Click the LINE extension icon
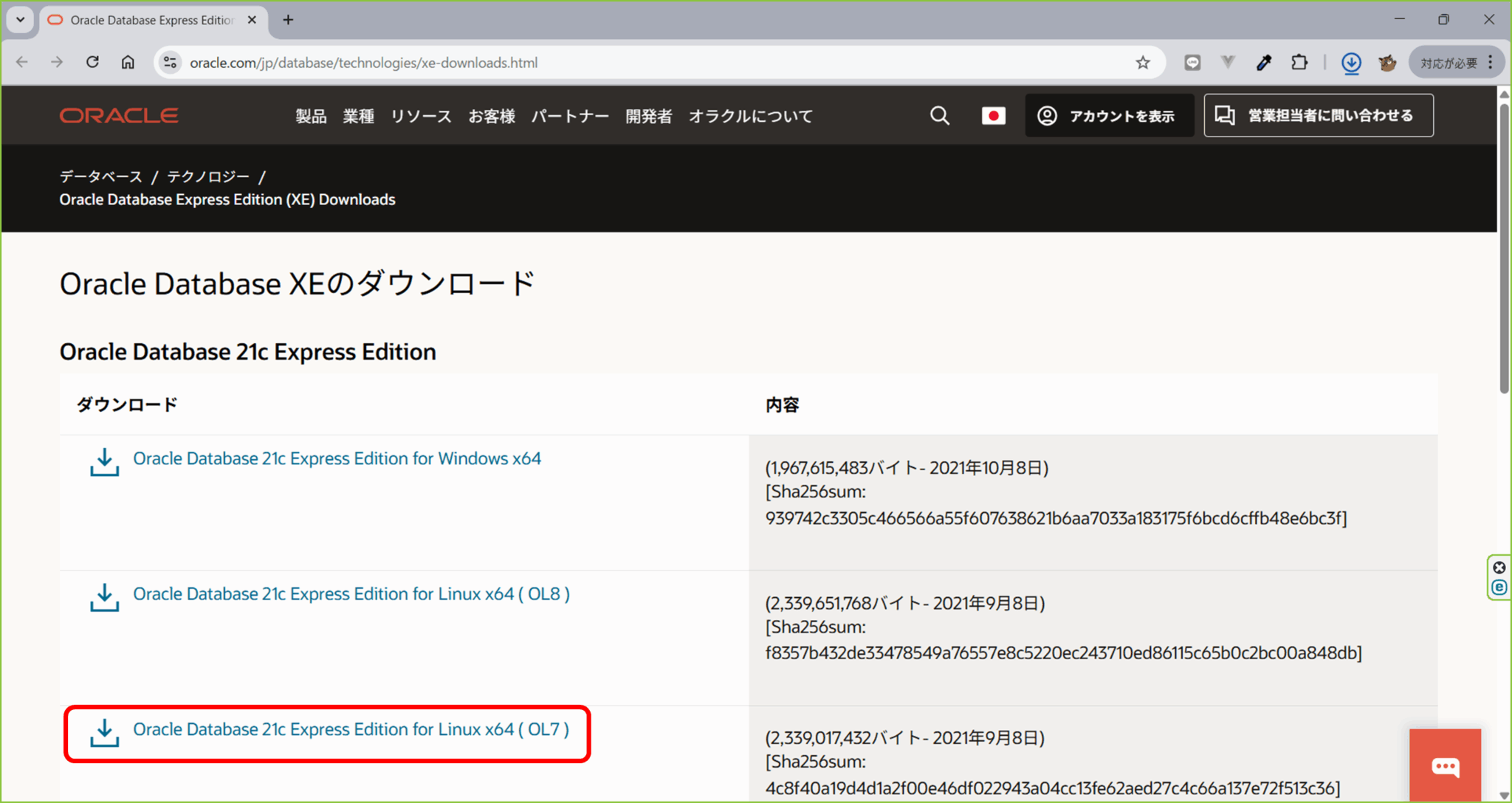The height and width of the screenshot is (803, 1512). point(1192,63)
